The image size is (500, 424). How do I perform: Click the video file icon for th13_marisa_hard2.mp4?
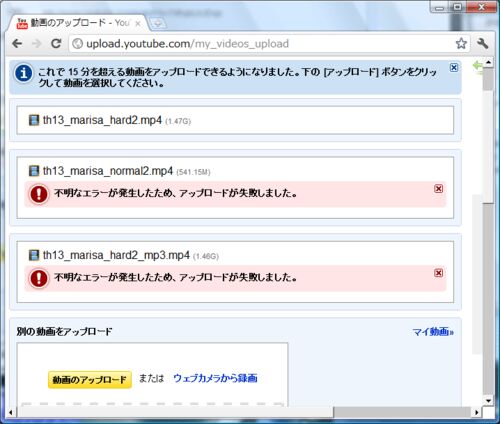coord(34,120)
